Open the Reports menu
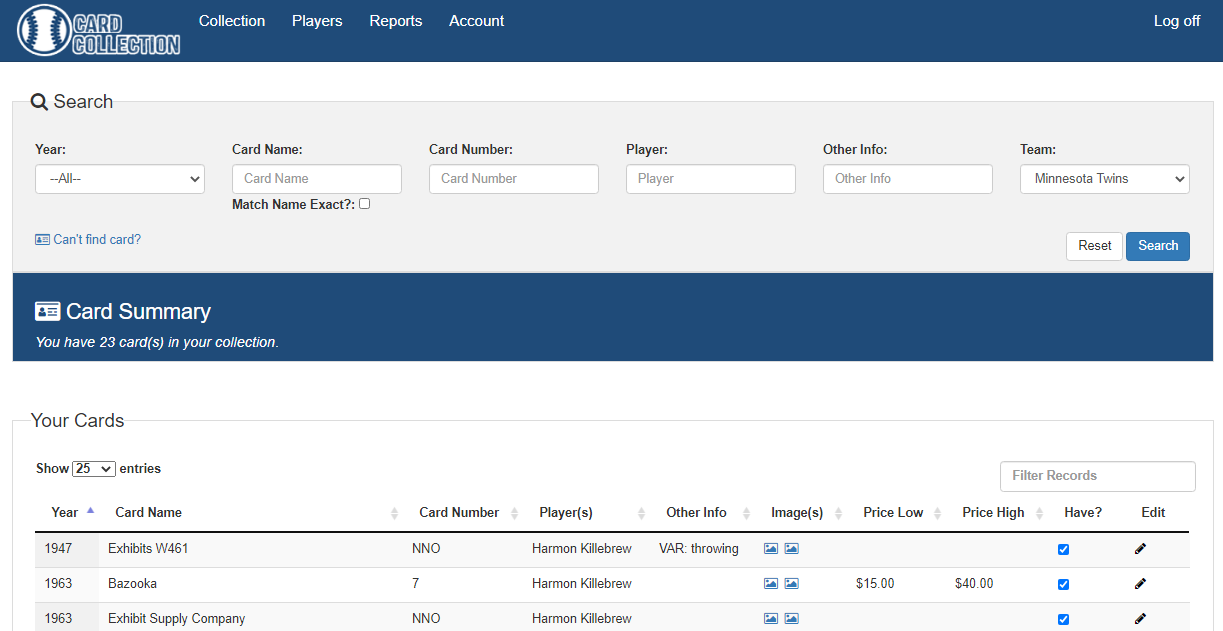 click(395, 21)
